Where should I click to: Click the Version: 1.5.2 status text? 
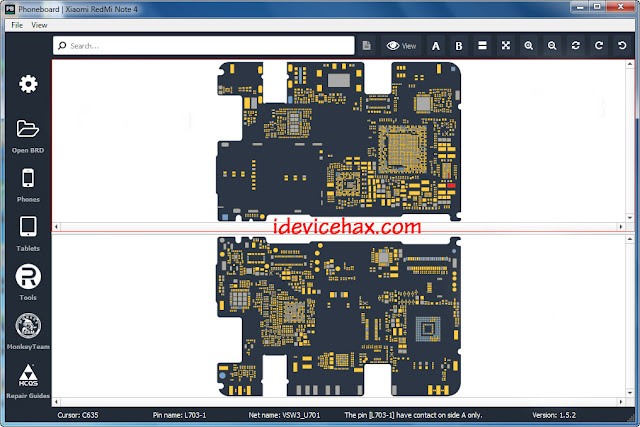553,415
